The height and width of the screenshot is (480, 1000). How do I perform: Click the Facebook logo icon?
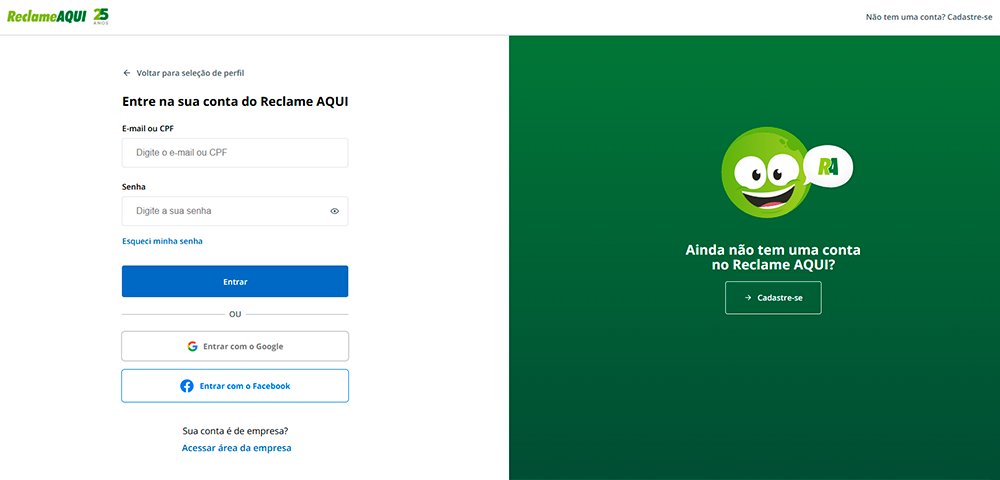tap(187, 386)
